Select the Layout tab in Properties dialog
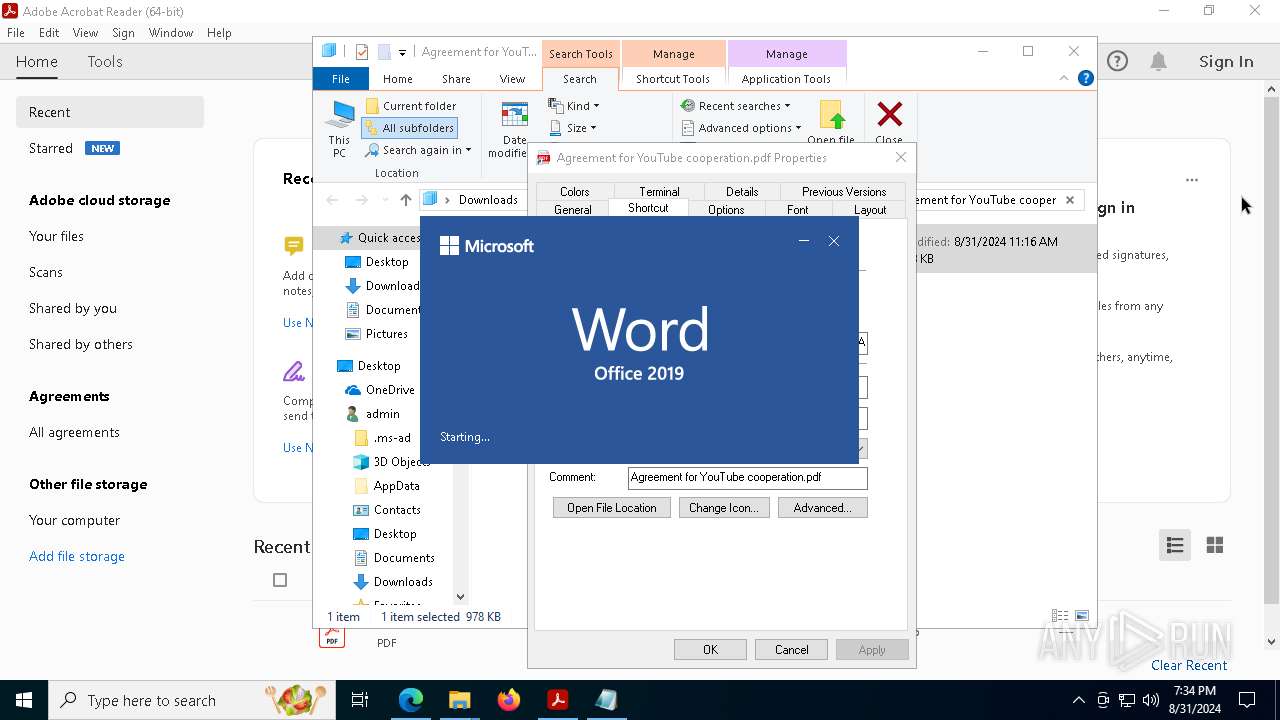The height and width of the screenshot is (720, 1280). point(870,210)
